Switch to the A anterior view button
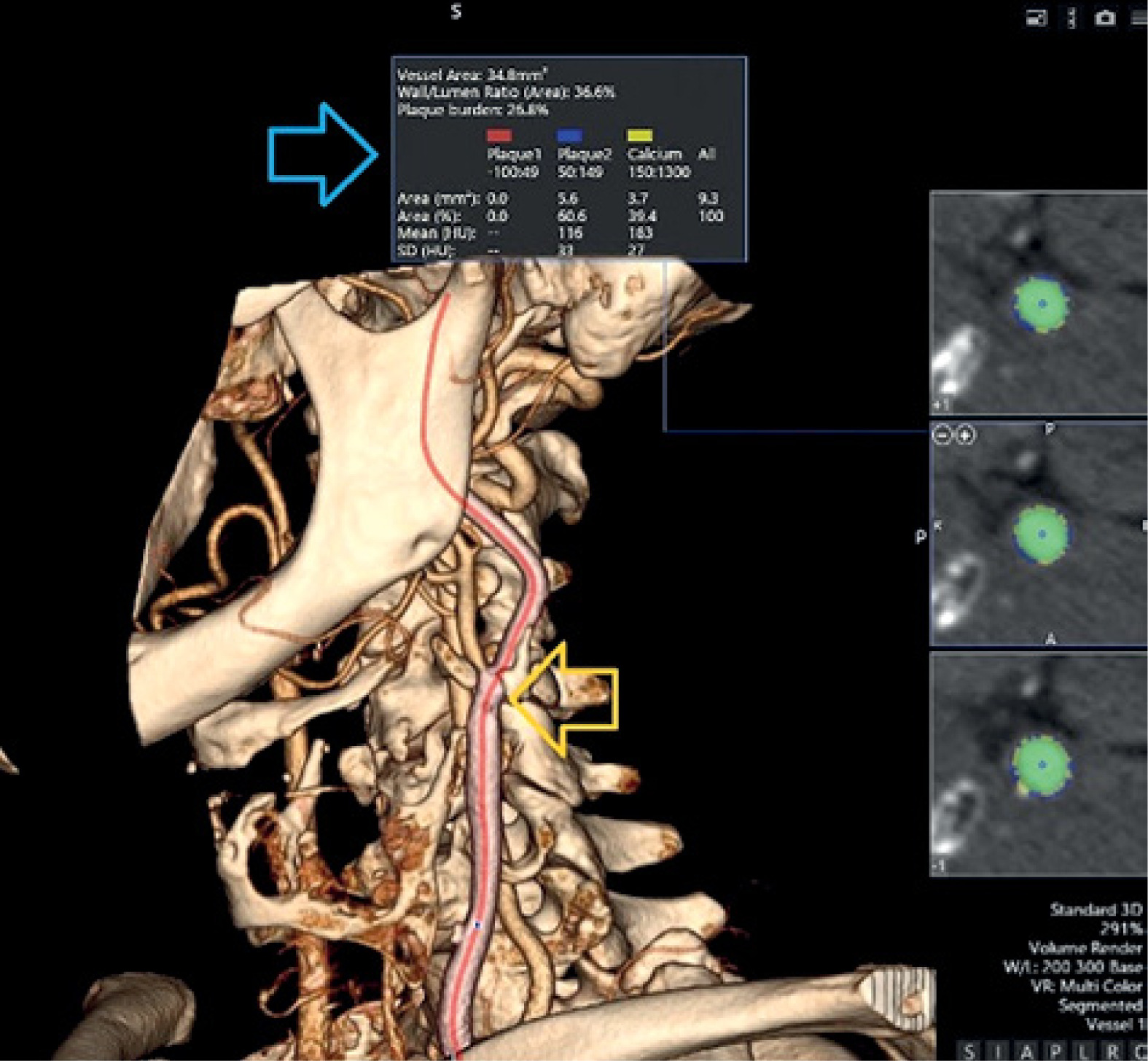1148x1061 pixels. click(1026, 1050)
